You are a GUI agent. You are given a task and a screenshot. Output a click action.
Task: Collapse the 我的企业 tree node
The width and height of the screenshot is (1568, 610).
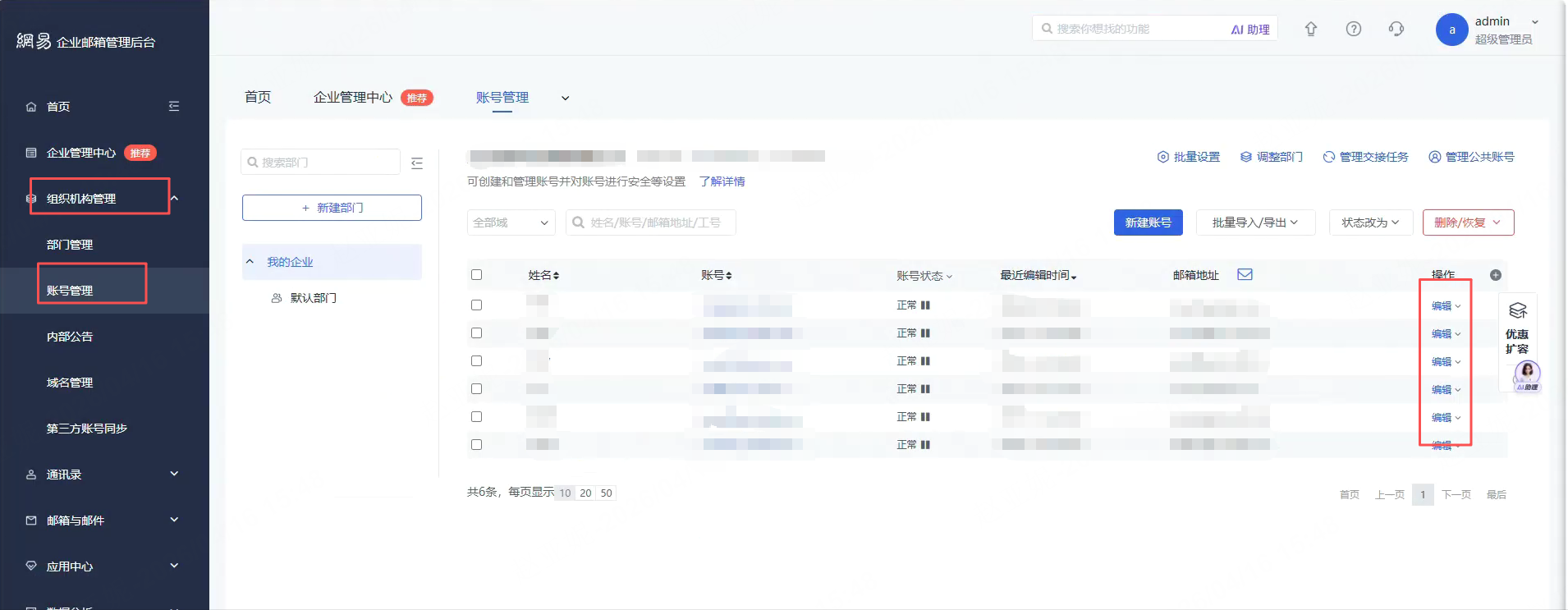coord(250,262)
